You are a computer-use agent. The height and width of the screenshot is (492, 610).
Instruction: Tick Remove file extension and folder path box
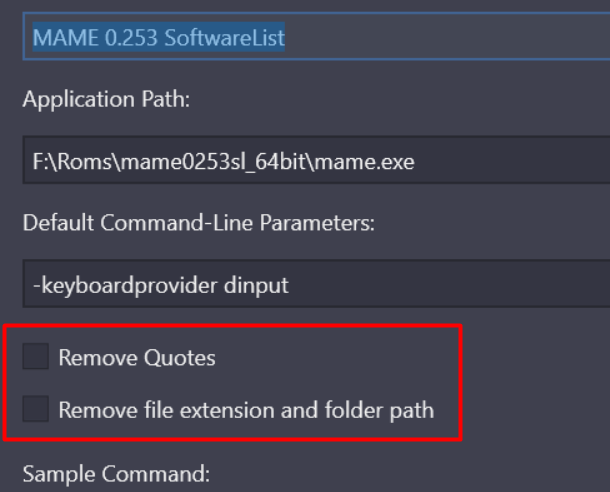(x=35, y=409)
